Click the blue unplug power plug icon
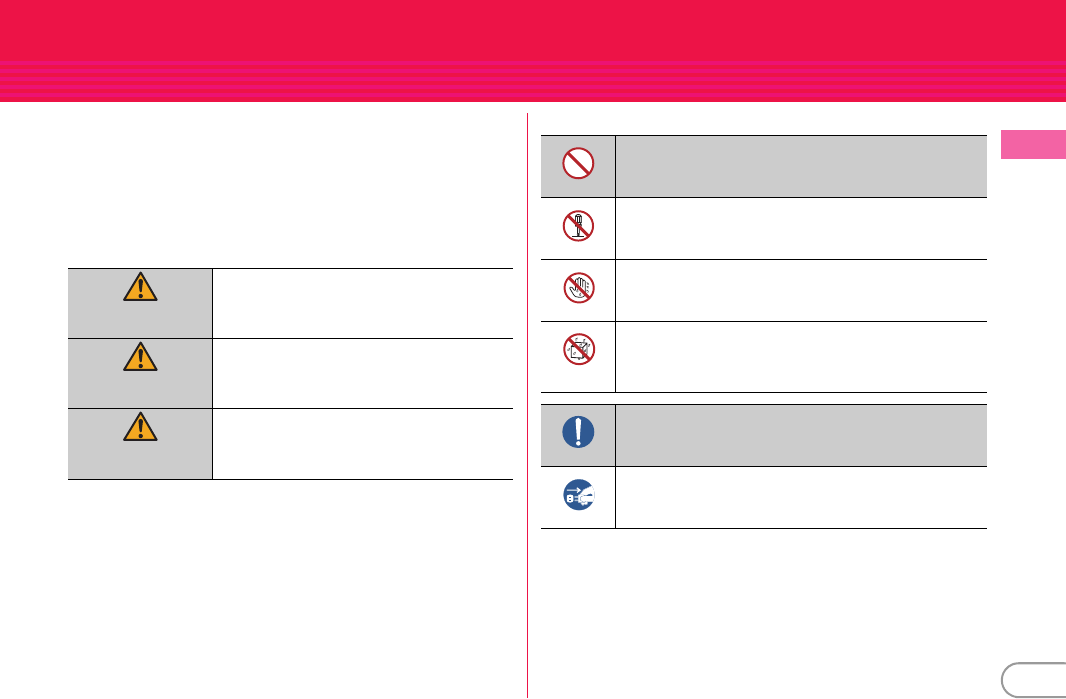1066x699 pixels. tap(578, 495)
